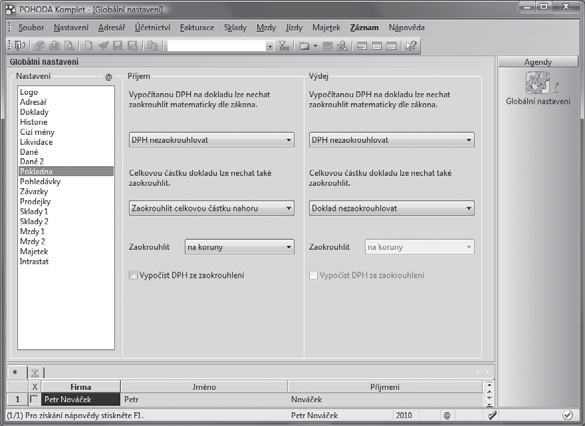The image size is (585, 426).
Task: Select Daně 2 in Nastavení list
Action: click(32, 162)
